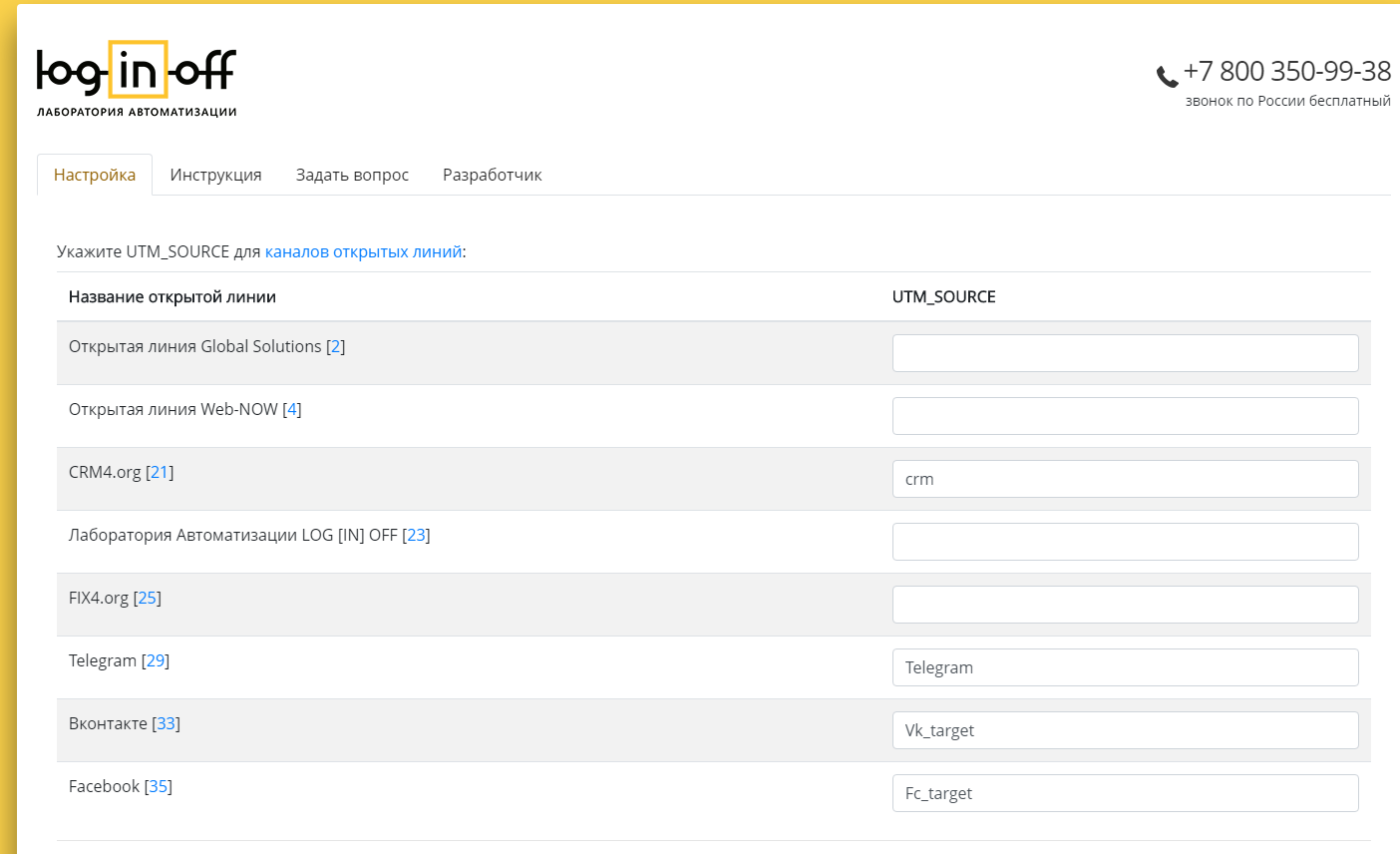Open the Задать вопрос tab
The image size is (1400, 854).
pos(352,175)
